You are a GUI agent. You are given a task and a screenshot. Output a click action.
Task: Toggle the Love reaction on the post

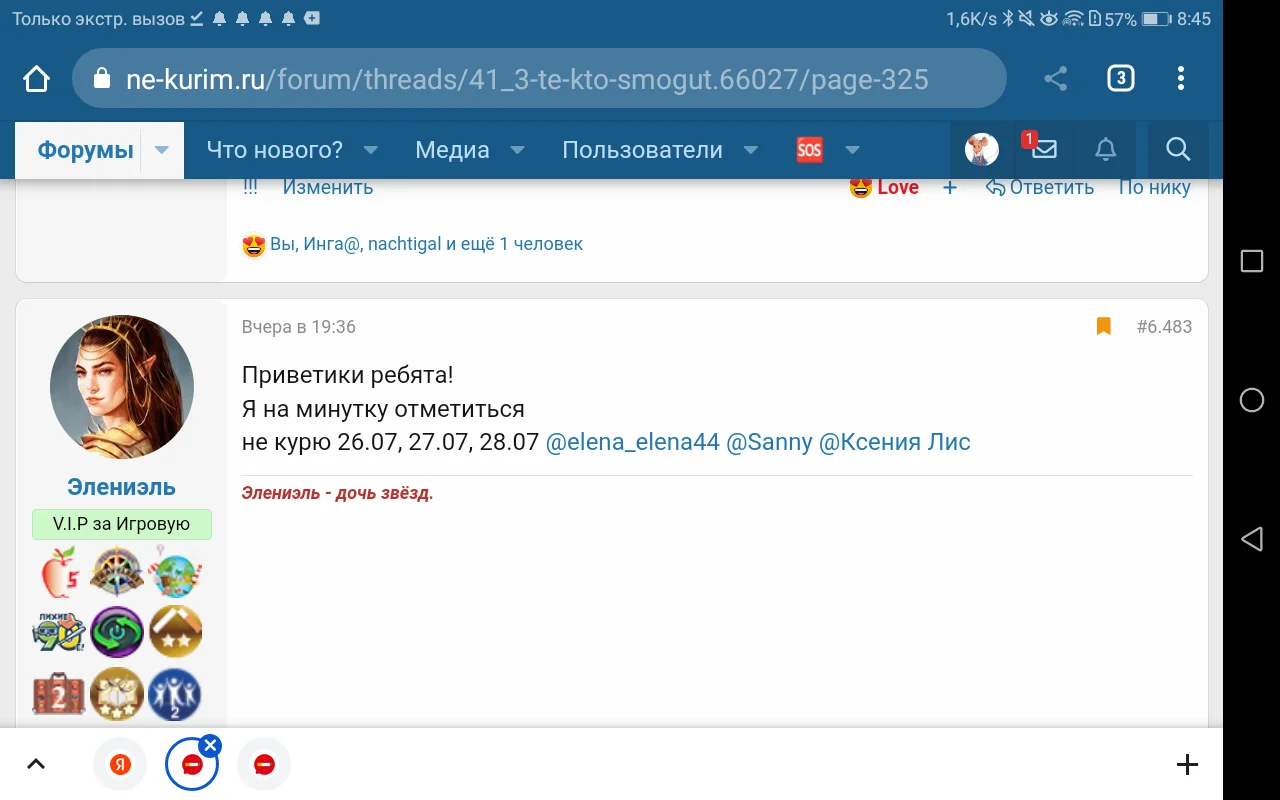coord(884,186)
